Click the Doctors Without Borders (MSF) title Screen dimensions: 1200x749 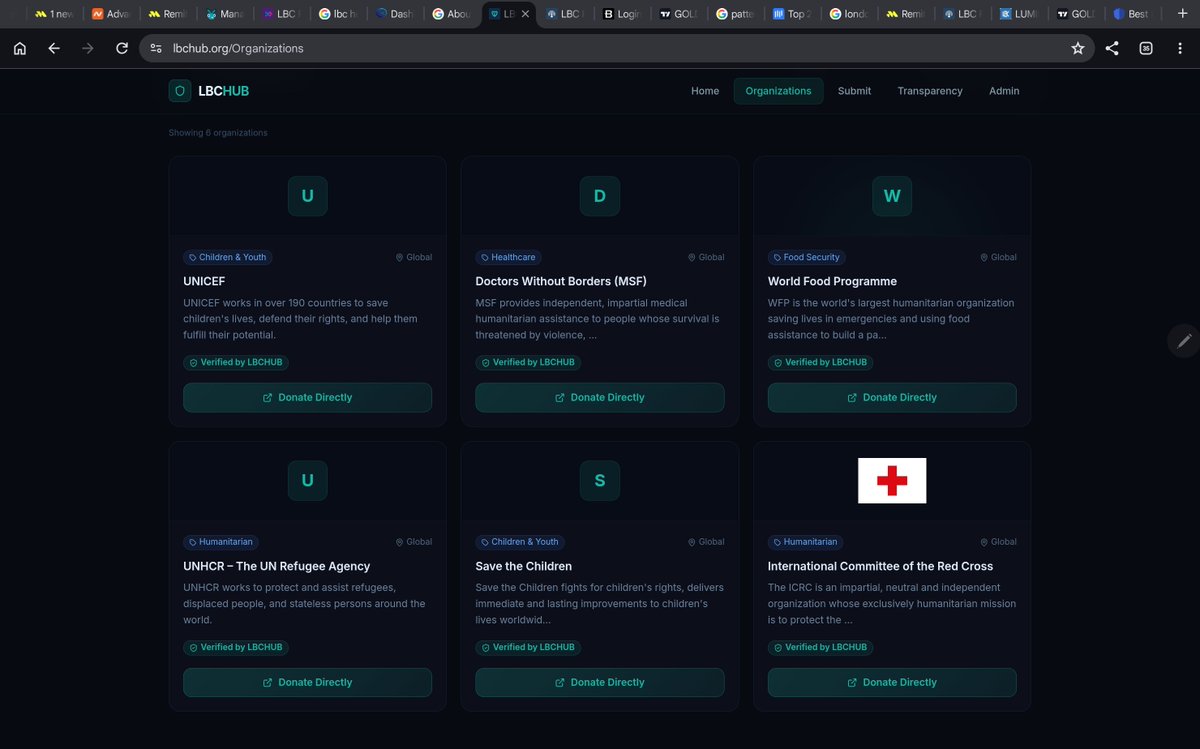click(x=561, y=281)
